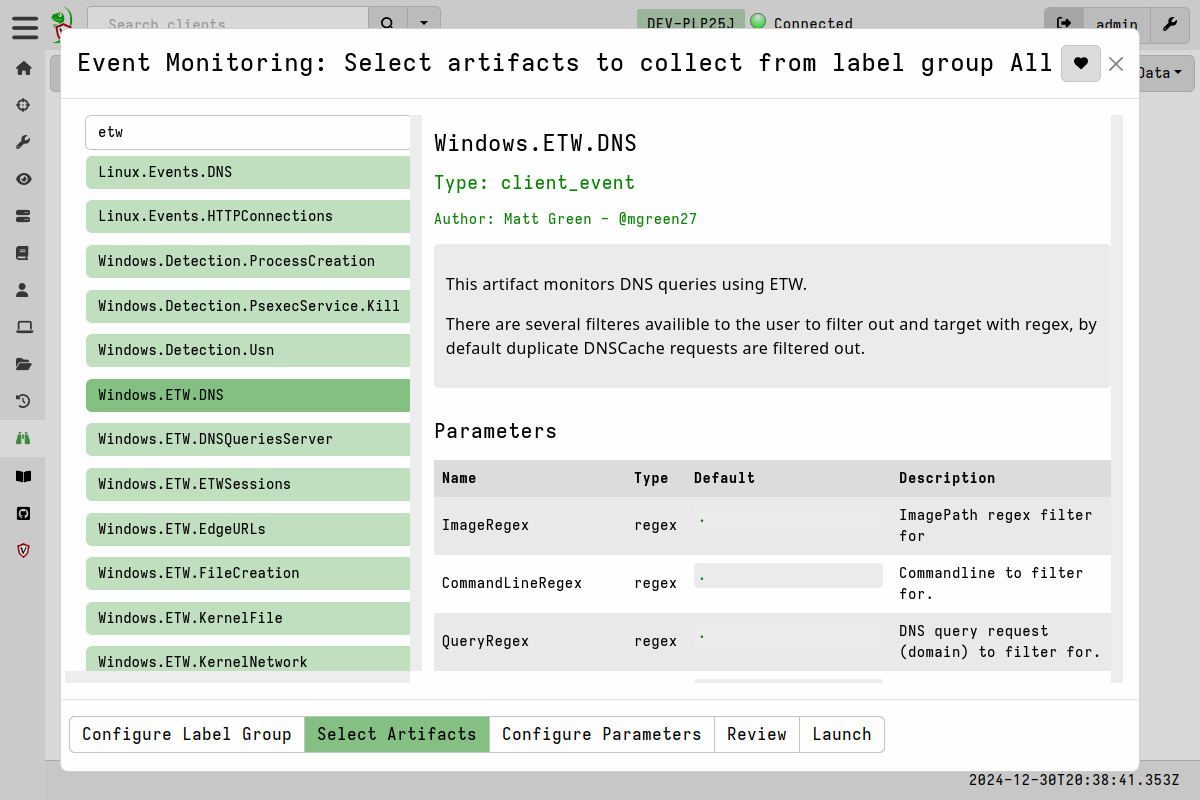Open user settings wrench next to admin
Screen dimensions: 1200x800
tap(1170, 25)
